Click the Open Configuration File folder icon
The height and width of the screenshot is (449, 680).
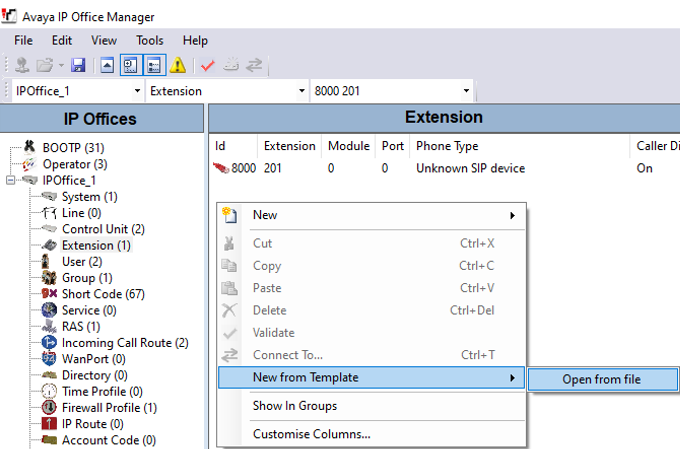[45, 66]
